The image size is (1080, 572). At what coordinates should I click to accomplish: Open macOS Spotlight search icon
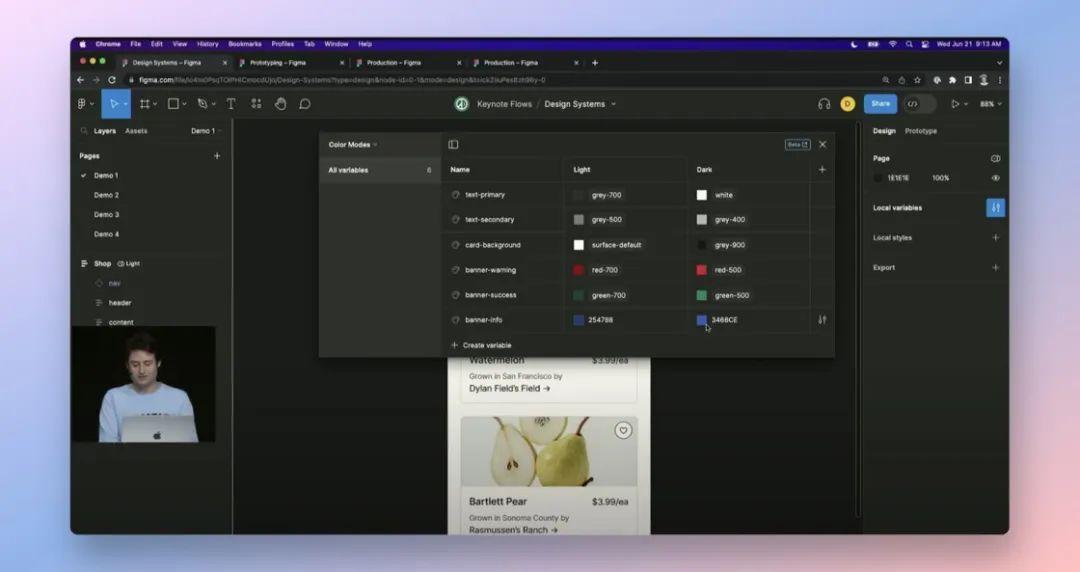pos(908,44)
